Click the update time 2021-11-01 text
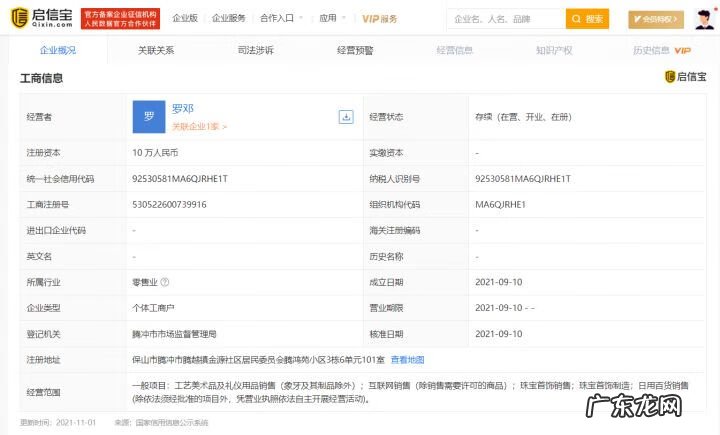This screenshot has height=435, width=720. pyautogui.click(x=58, y=422)
